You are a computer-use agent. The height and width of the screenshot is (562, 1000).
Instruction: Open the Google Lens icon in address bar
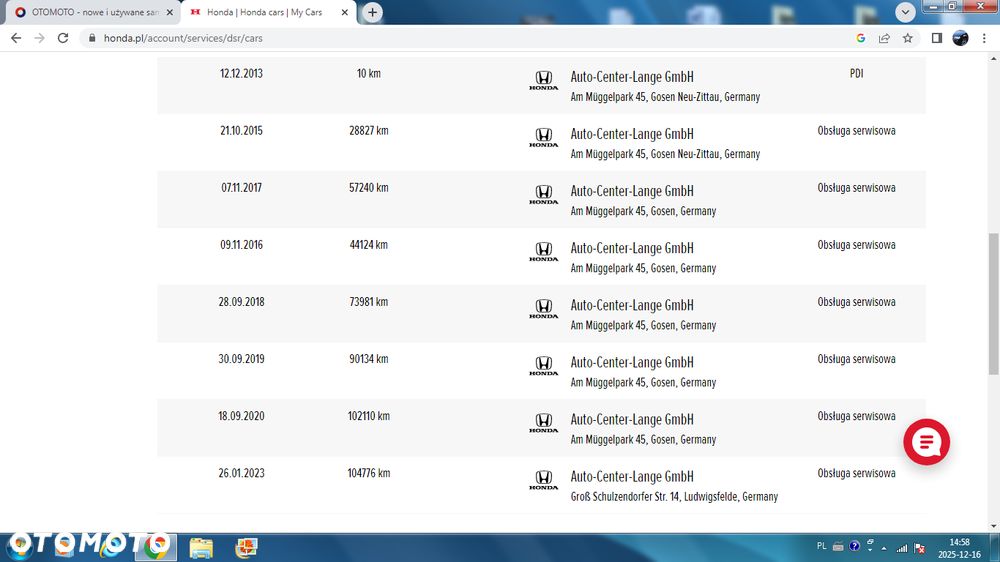[x=860, y=38]
